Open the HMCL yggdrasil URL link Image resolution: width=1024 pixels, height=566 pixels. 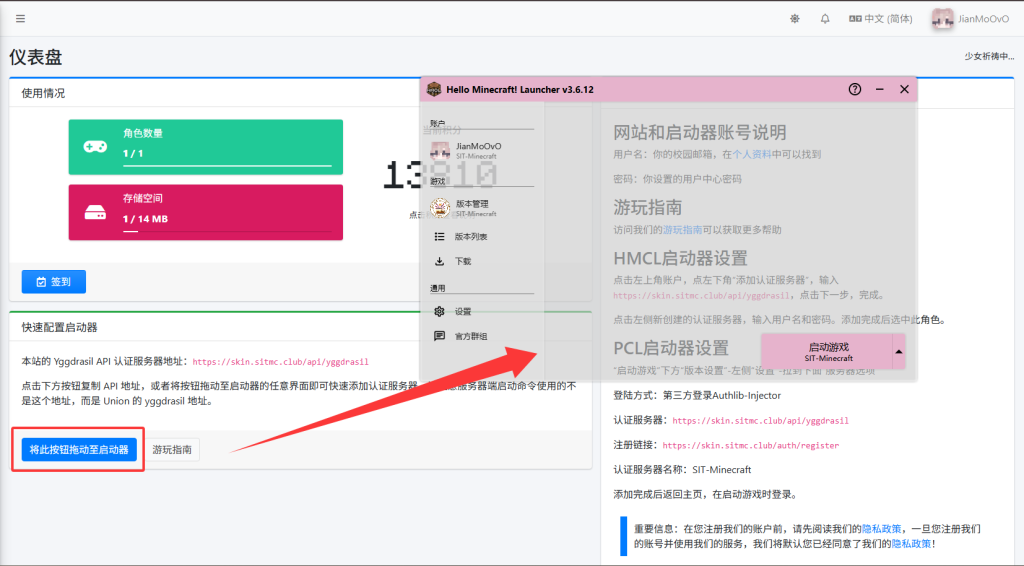[701, 296]
